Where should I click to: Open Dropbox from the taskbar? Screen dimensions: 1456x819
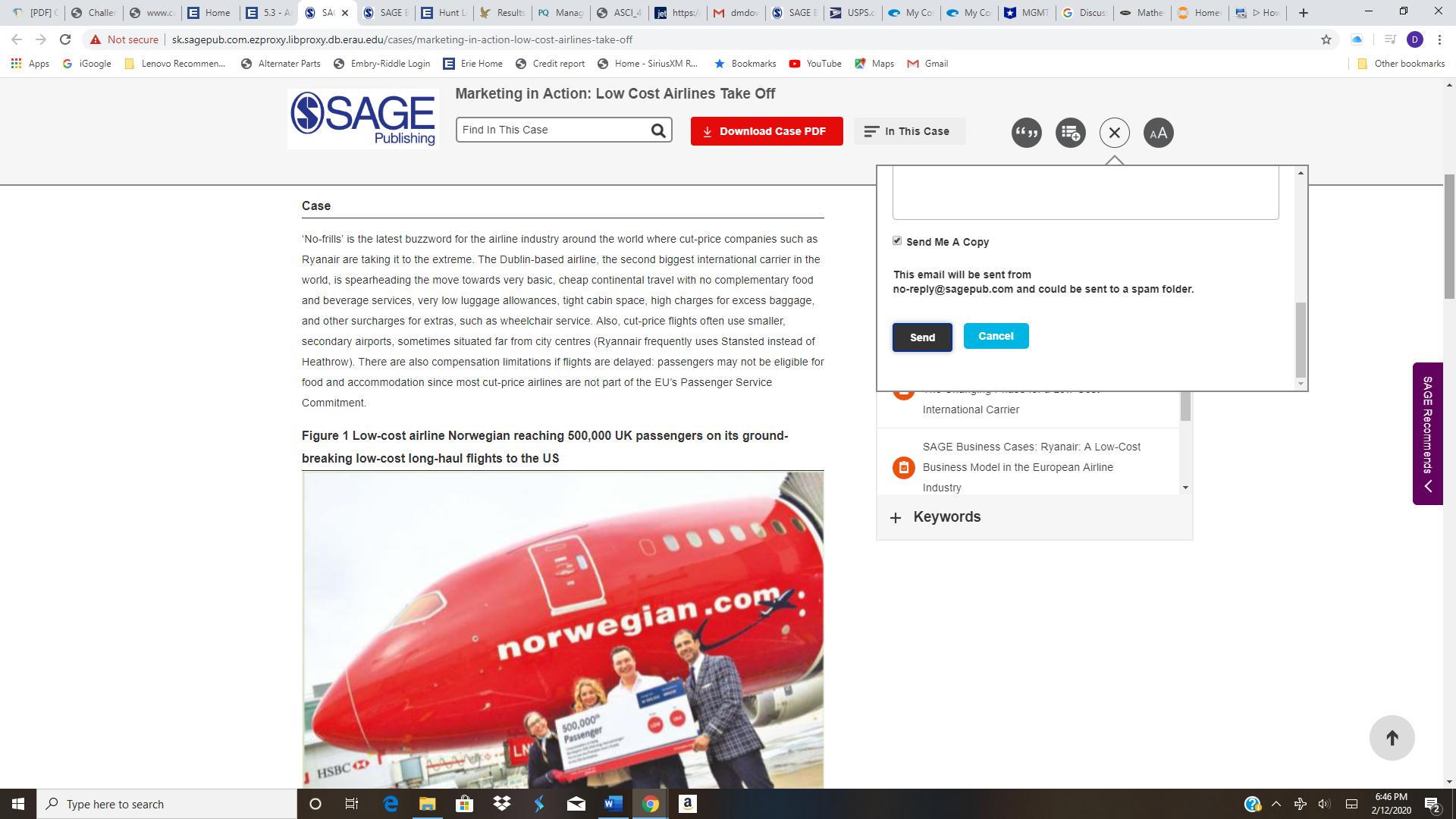502,804
